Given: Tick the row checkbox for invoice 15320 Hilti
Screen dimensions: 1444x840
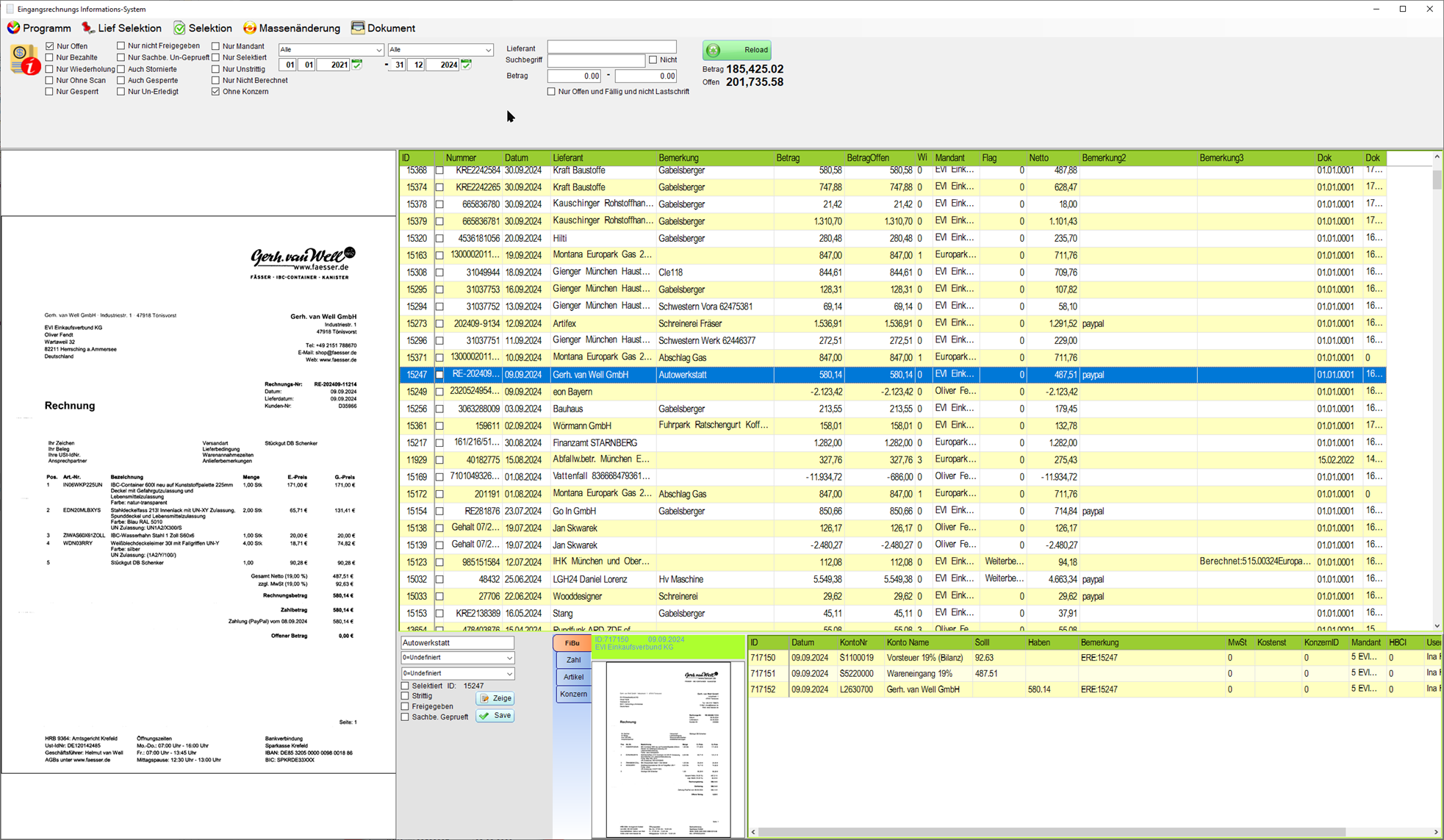Looking at the screenshot, I should [439, 238].
